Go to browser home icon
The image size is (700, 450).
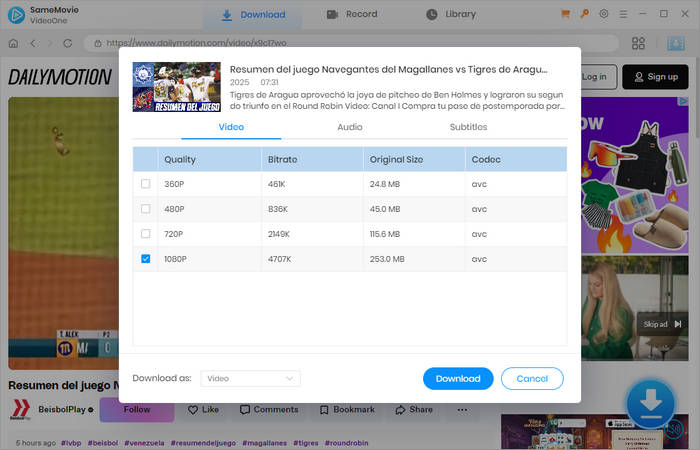coord(13,43)
